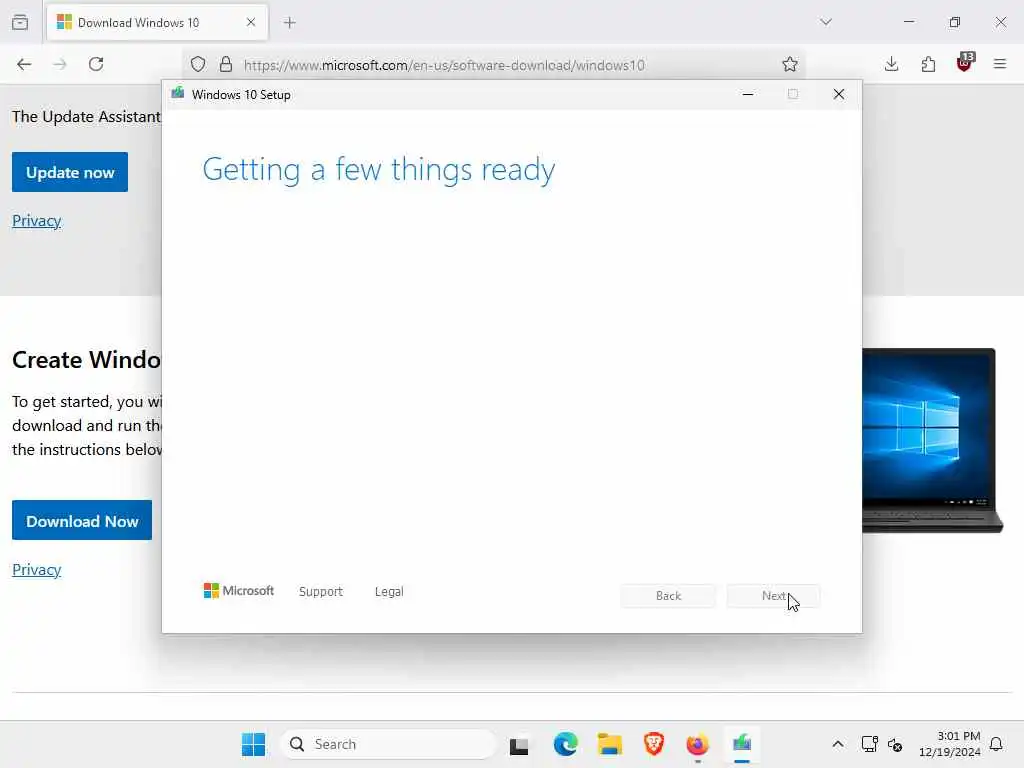
Task: Click the padlock site security icon
Action: 225,64
